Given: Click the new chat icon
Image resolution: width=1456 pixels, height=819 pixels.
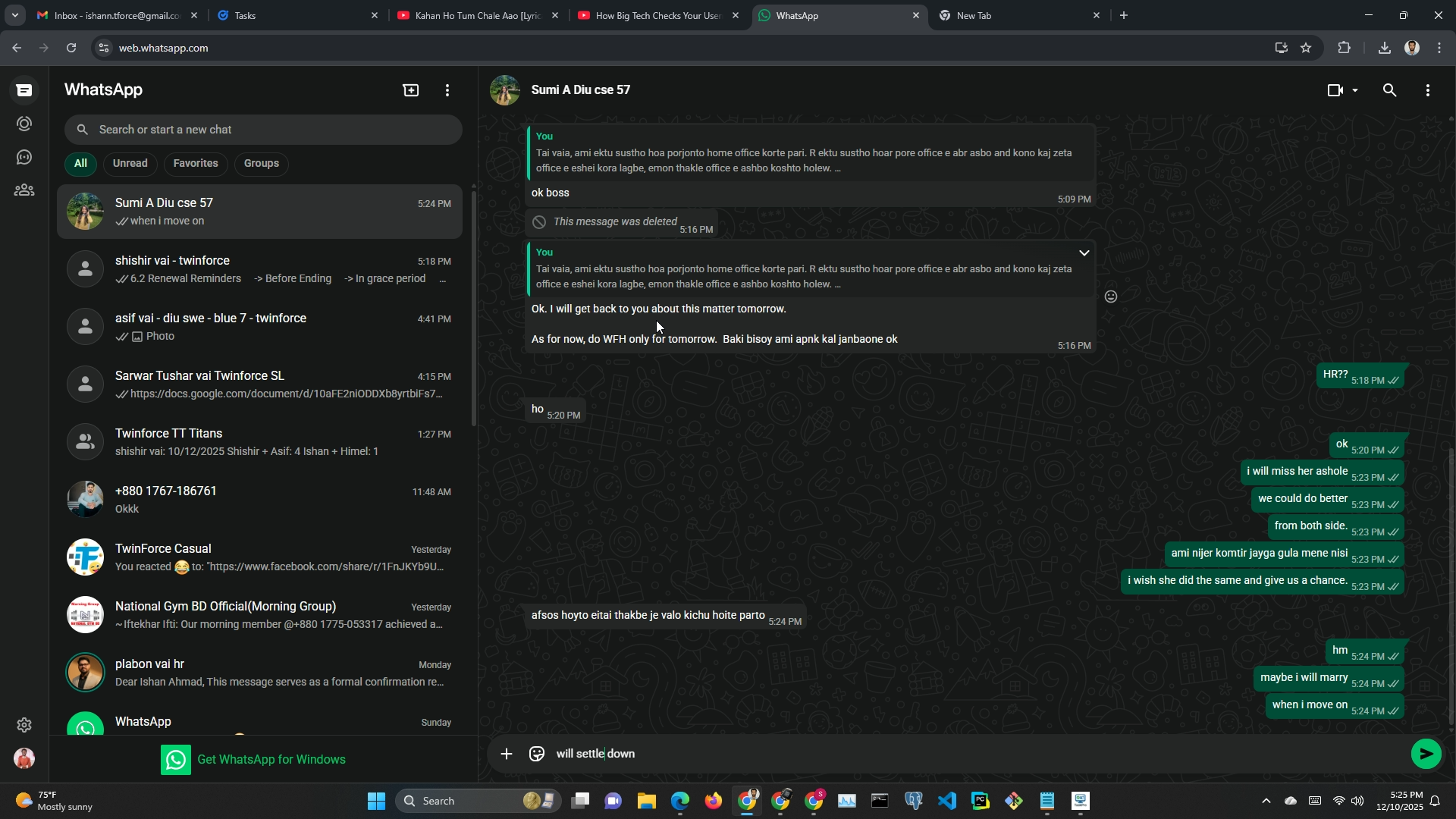Looking at the screenshot, I should (410, 90).
